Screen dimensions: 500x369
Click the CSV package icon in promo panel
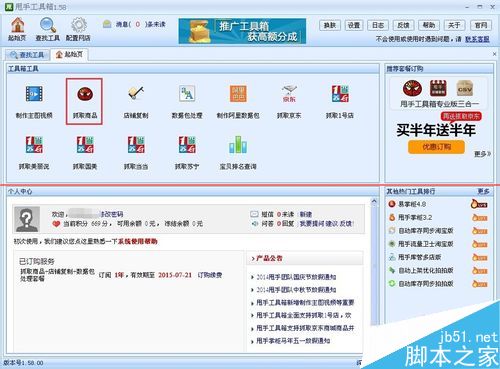[x=464, y=88]
